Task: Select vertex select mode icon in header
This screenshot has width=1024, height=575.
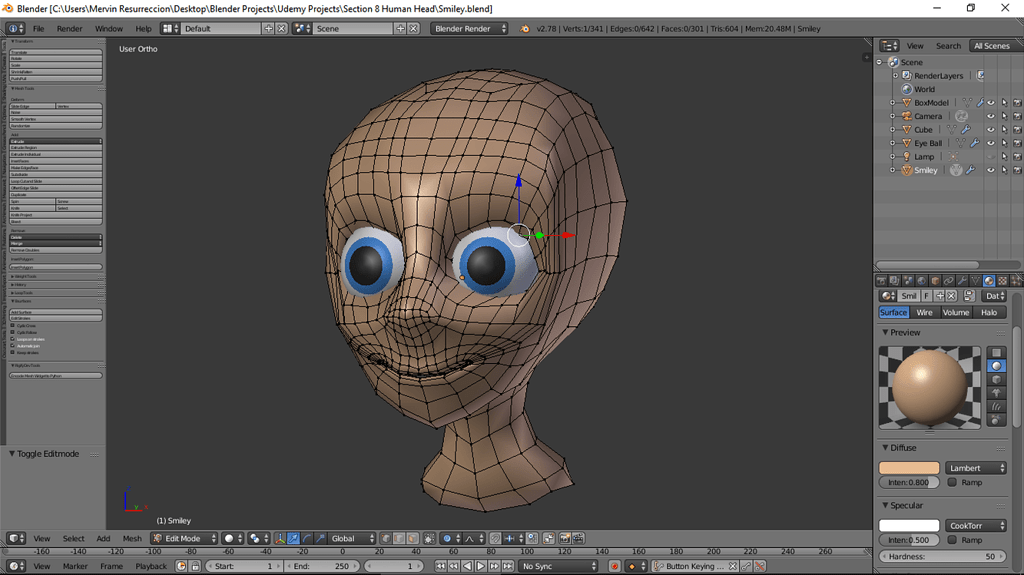Action: coord(385,538)
